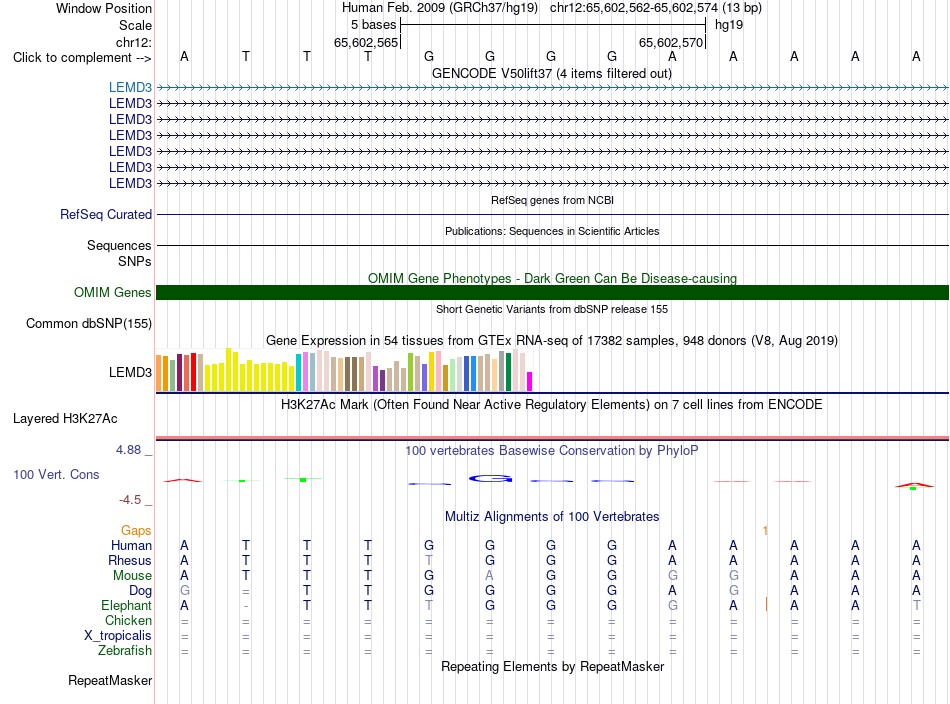The height and width of the screenshot is (704, 950).
Task: Click the hg19 label beside scale bar
Action: [x=729, y=25]
